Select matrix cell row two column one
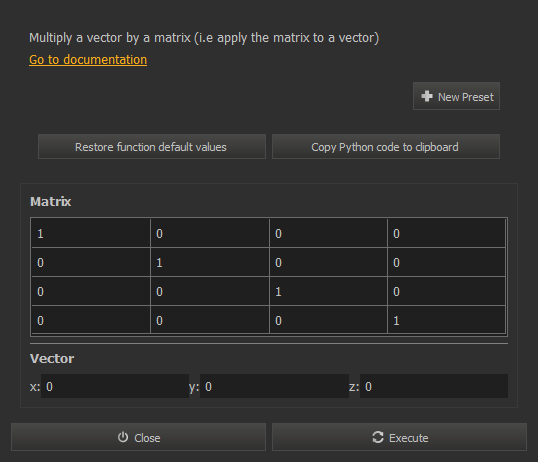The height and width of the screenshot is (462, 538). pos(91,262)
